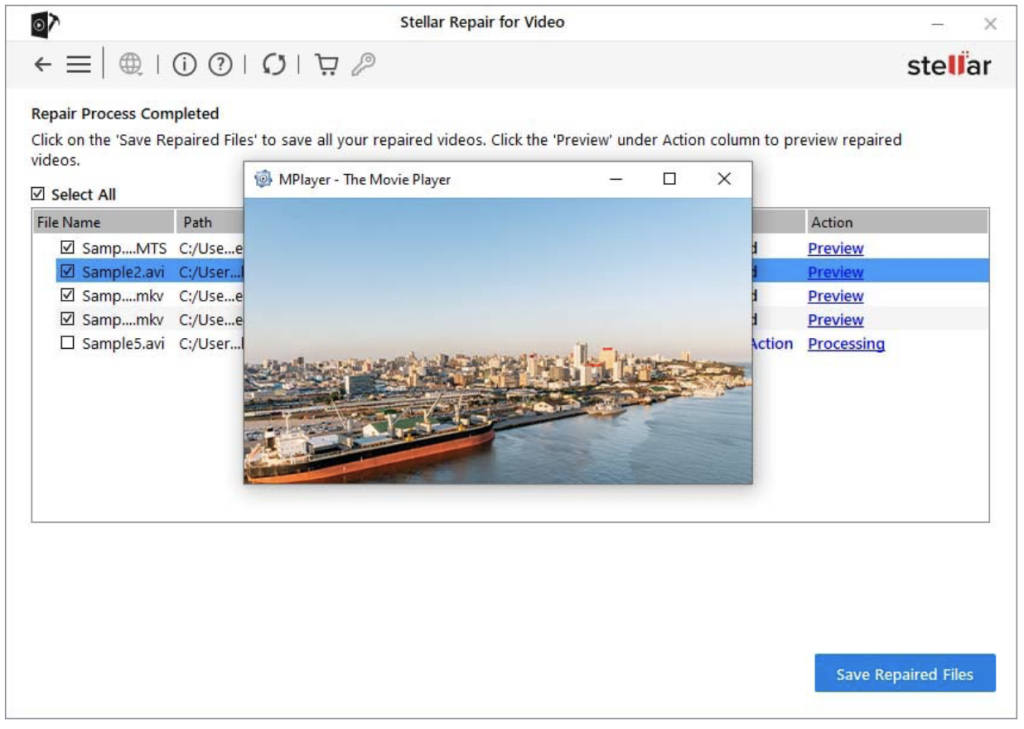Check the Sample5.avi checkbox
Screen dimensions: 1024x729
pos(68,343)
